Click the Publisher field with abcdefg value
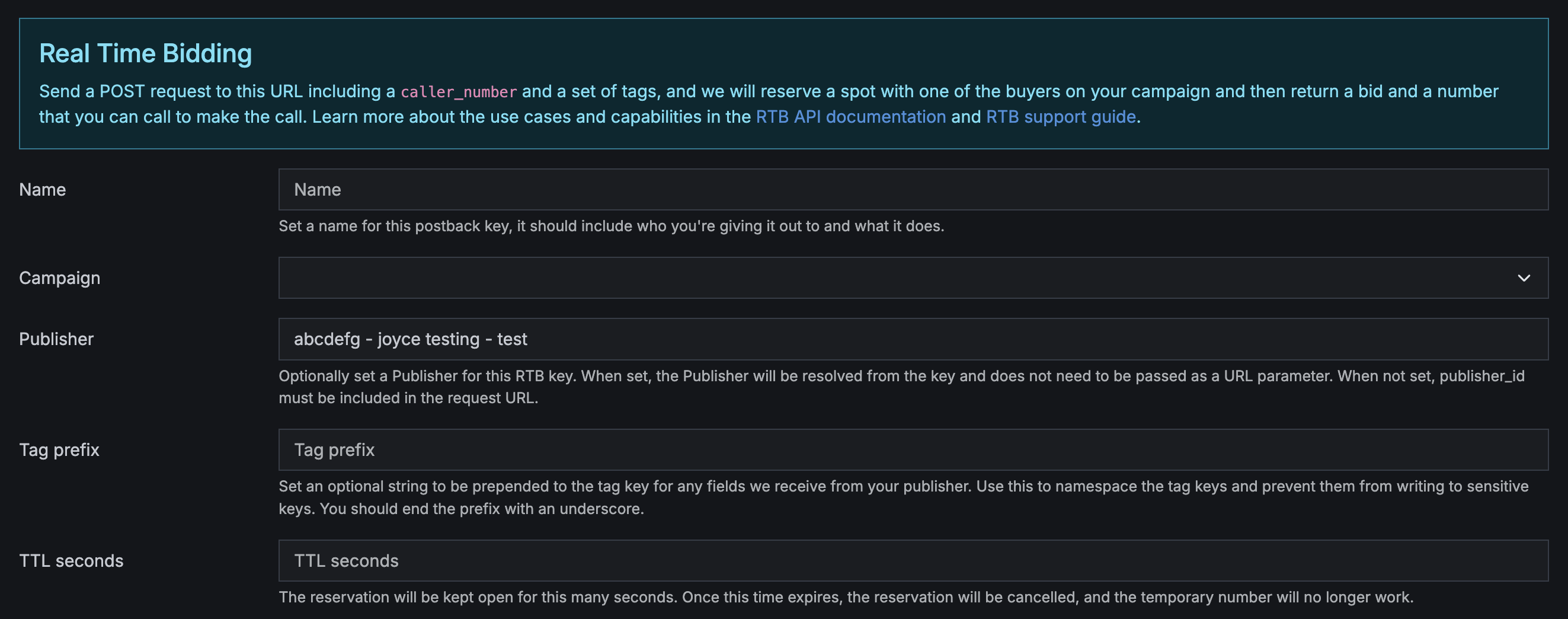The height and width of the screenshot is (619, 1568). 913,339
